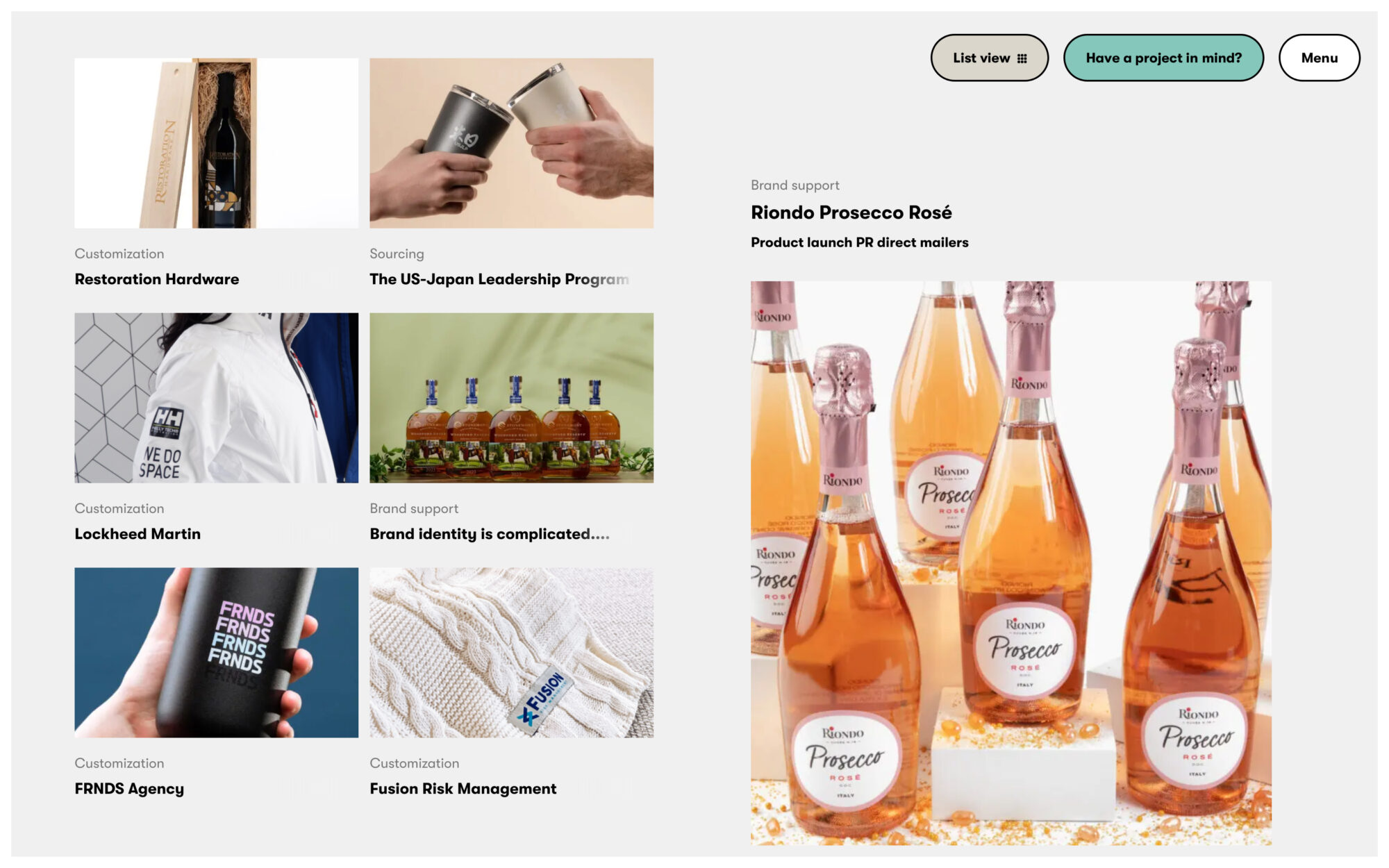
Task: Click the FRNDS Agency title link
Action: 129,789
